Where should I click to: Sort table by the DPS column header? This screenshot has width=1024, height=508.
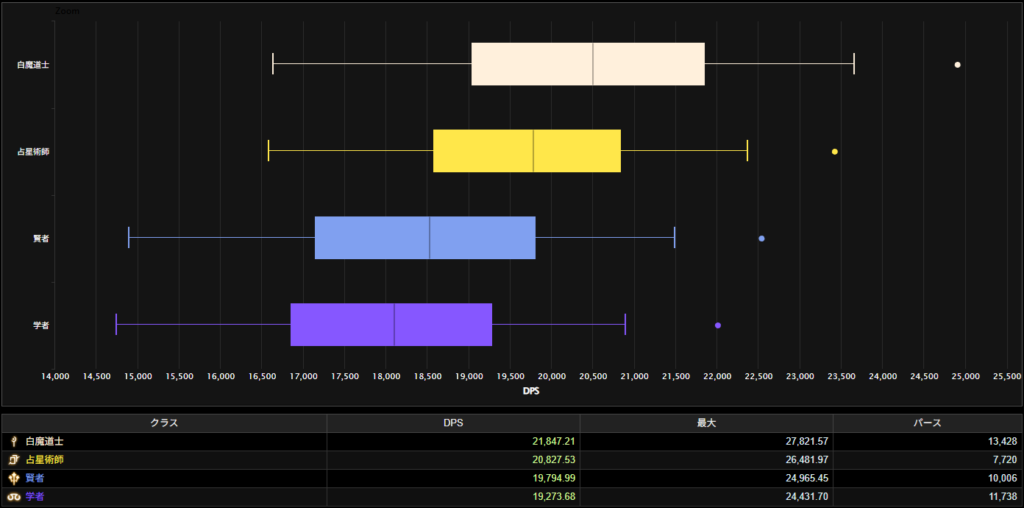tap(453, 423)
